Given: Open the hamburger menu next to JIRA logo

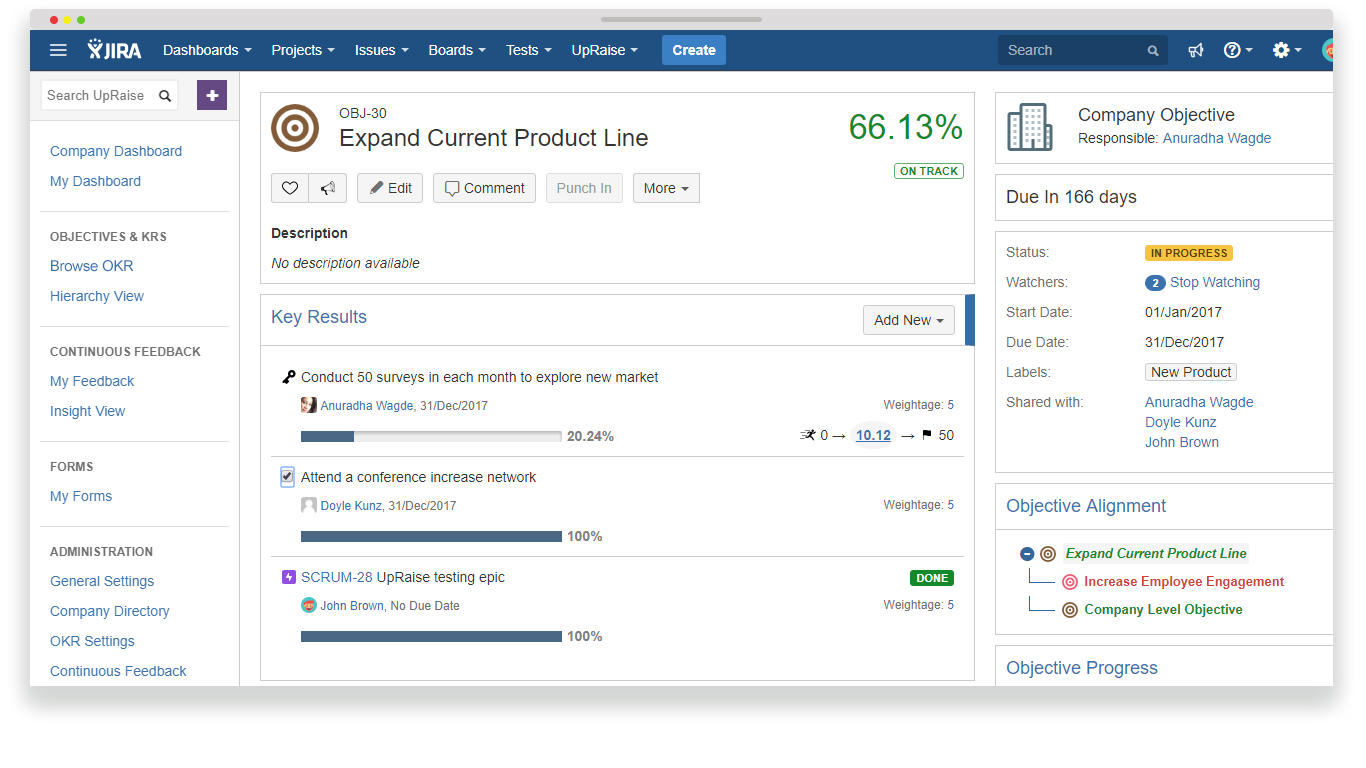Looking at the screenshot, I should pos(58,50).
